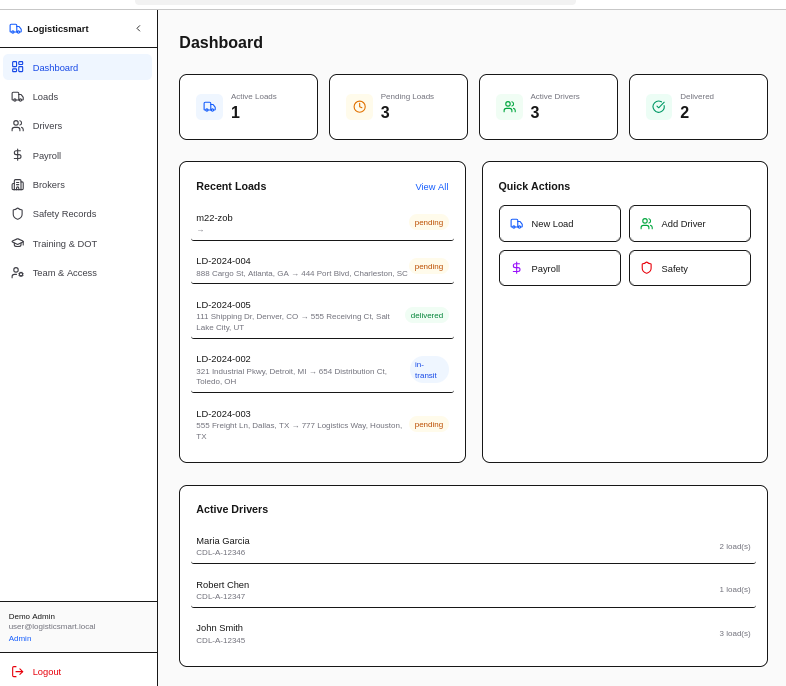The height and width of the screenshot is (686, 786).
Task: Click the Safety Records shield icon in sidebar
Action: (18, 214)
